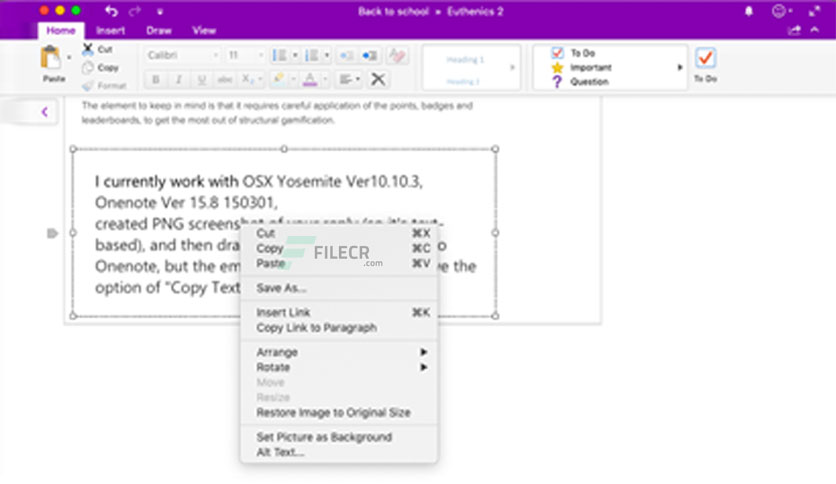The image size is (836, 484).
Task: Click the clear formatting eraser icon
Action: (x=397, y=55)
